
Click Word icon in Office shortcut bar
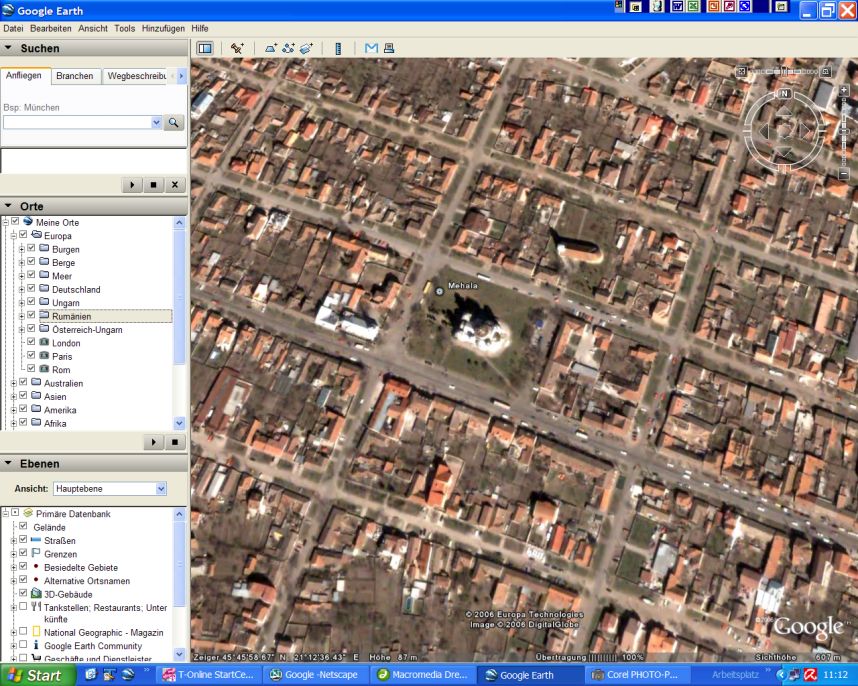[677, 7]
